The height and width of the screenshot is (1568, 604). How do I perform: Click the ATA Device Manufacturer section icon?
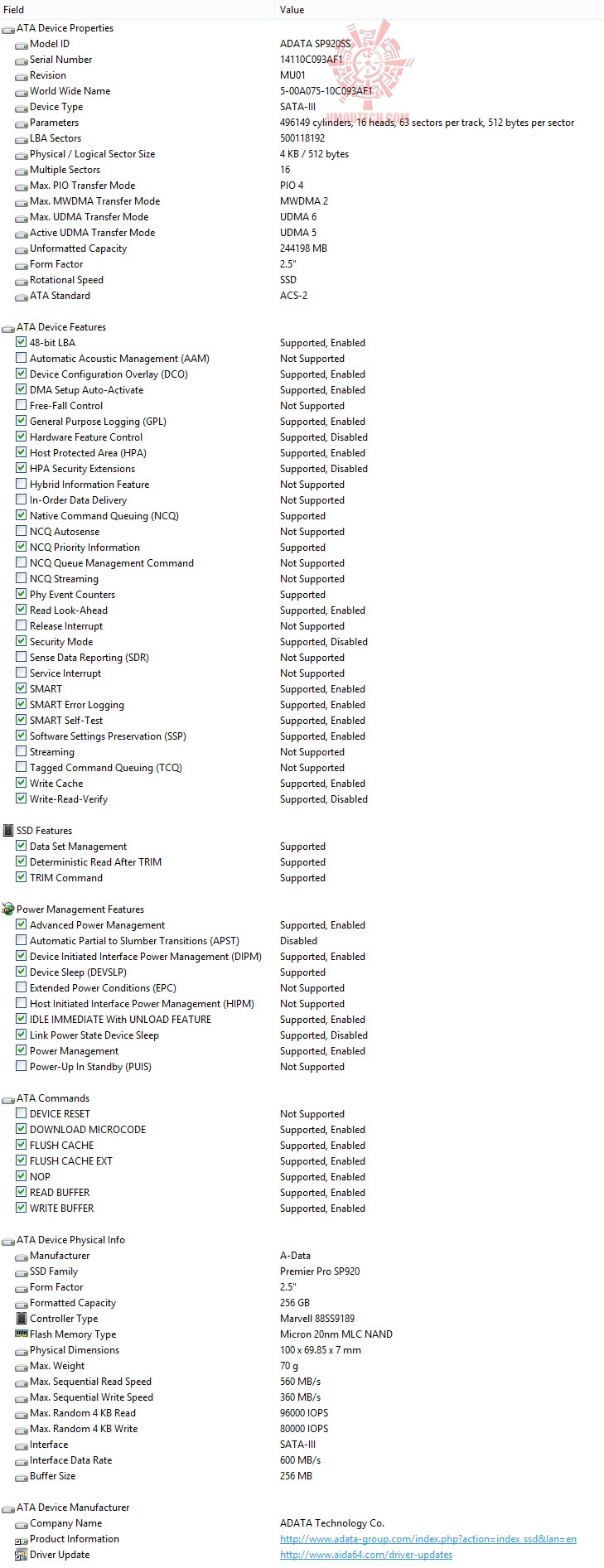[x=8, y=1508]
